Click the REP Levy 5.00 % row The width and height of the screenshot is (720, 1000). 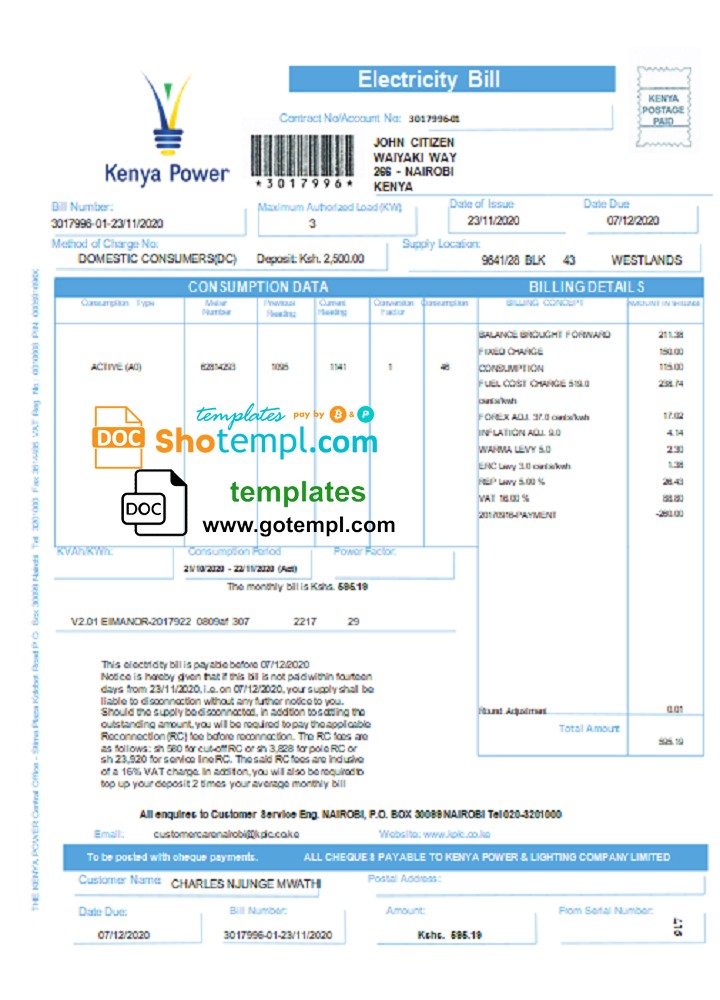click(581, 482)
